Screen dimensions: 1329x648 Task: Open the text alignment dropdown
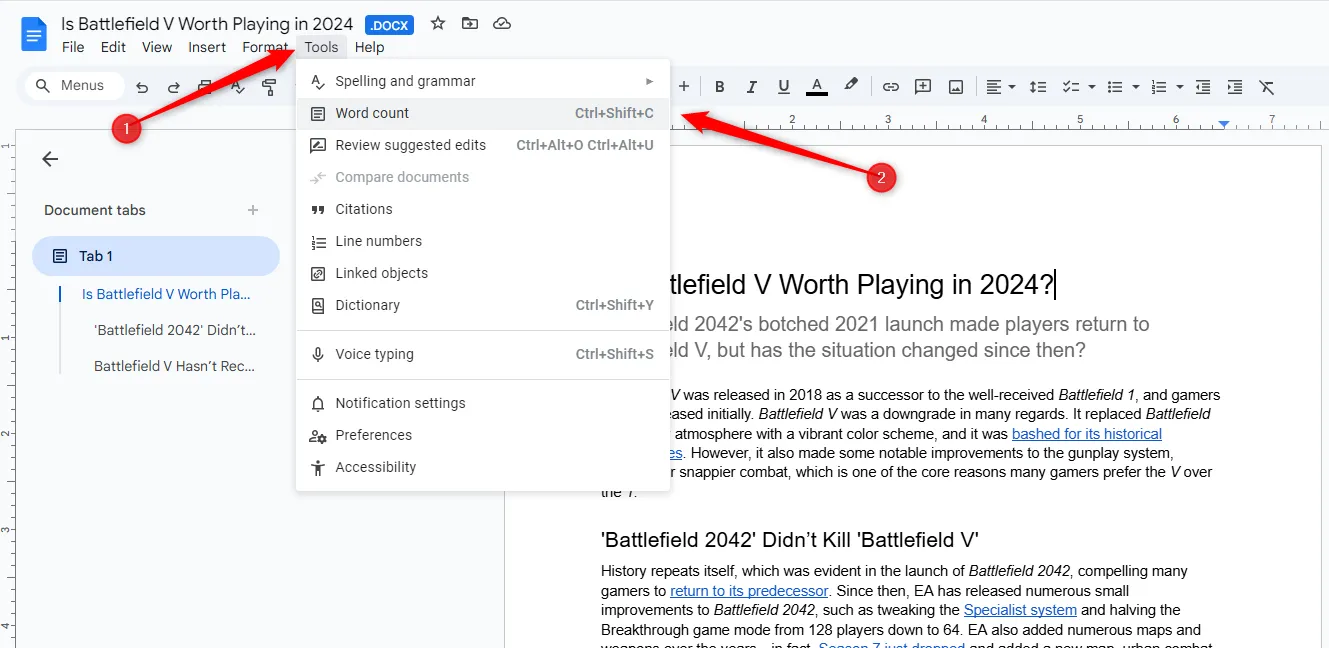[1001, 87]
